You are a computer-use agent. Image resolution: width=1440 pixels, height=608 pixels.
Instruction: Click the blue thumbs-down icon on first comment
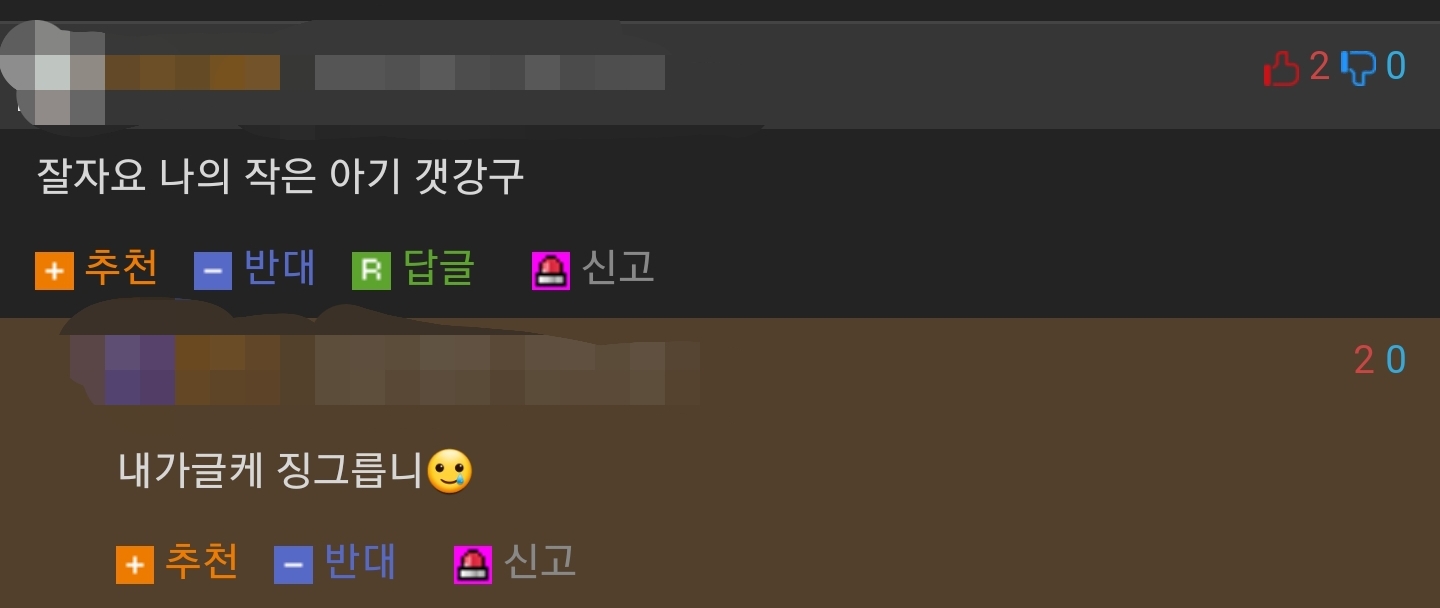click(1358, 68)
